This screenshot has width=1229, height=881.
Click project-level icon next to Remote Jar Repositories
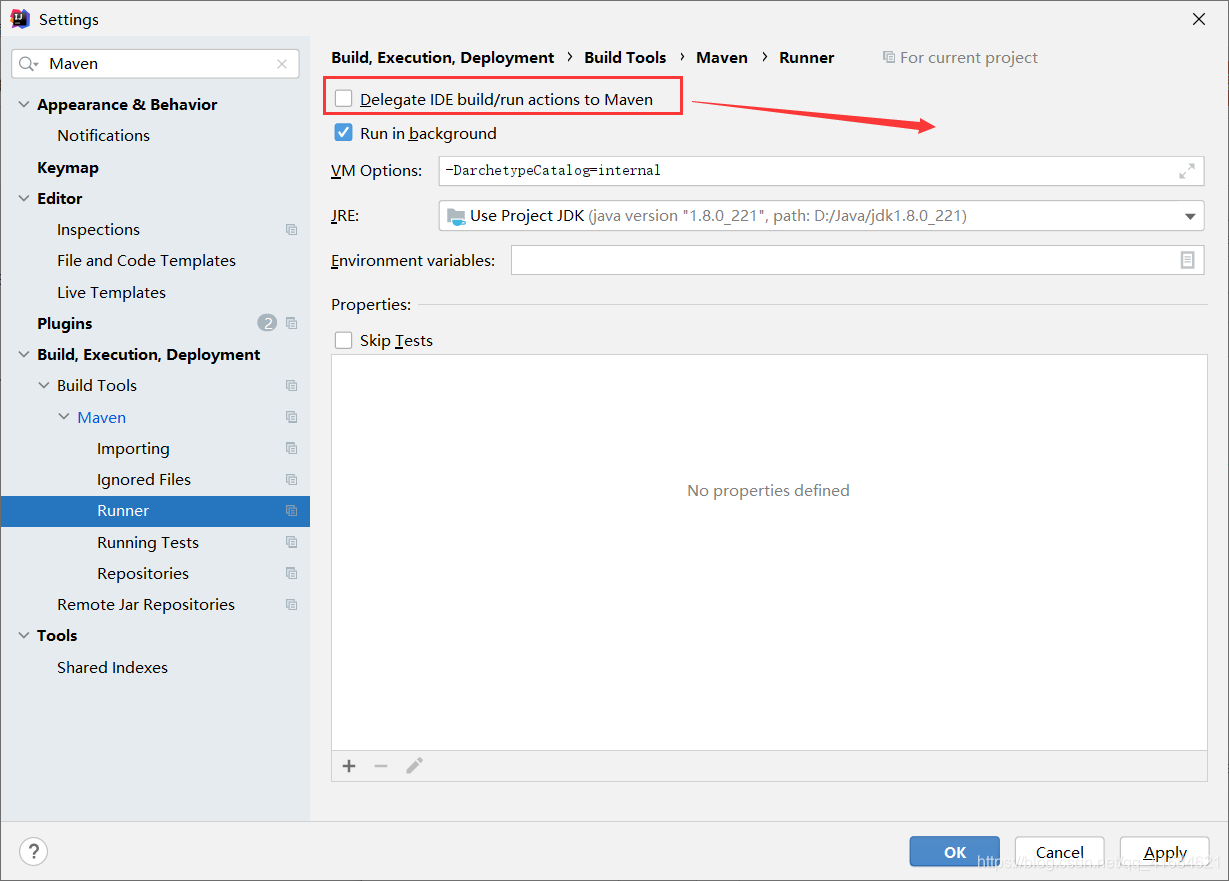point(291,604)
